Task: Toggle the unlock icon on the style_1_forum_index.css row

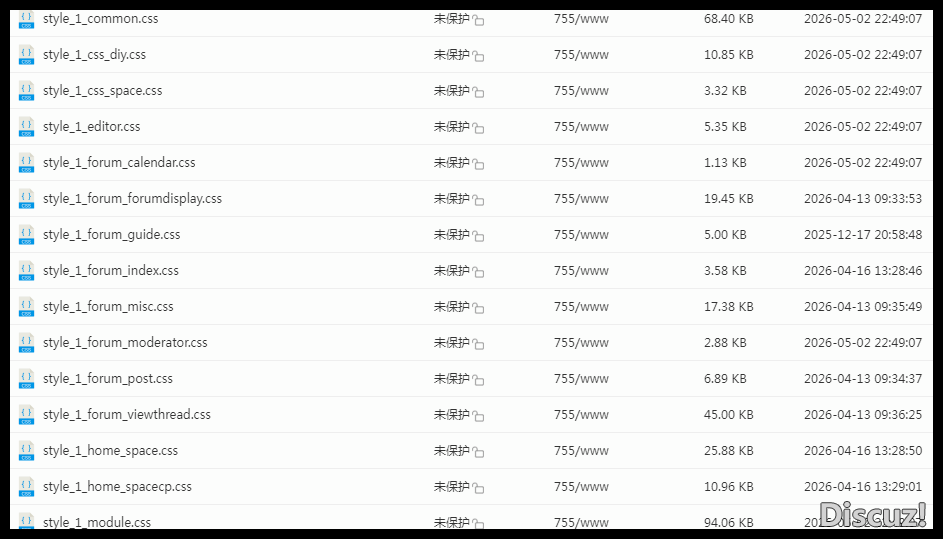Action: pyautogui.click(x=478, y=272)
